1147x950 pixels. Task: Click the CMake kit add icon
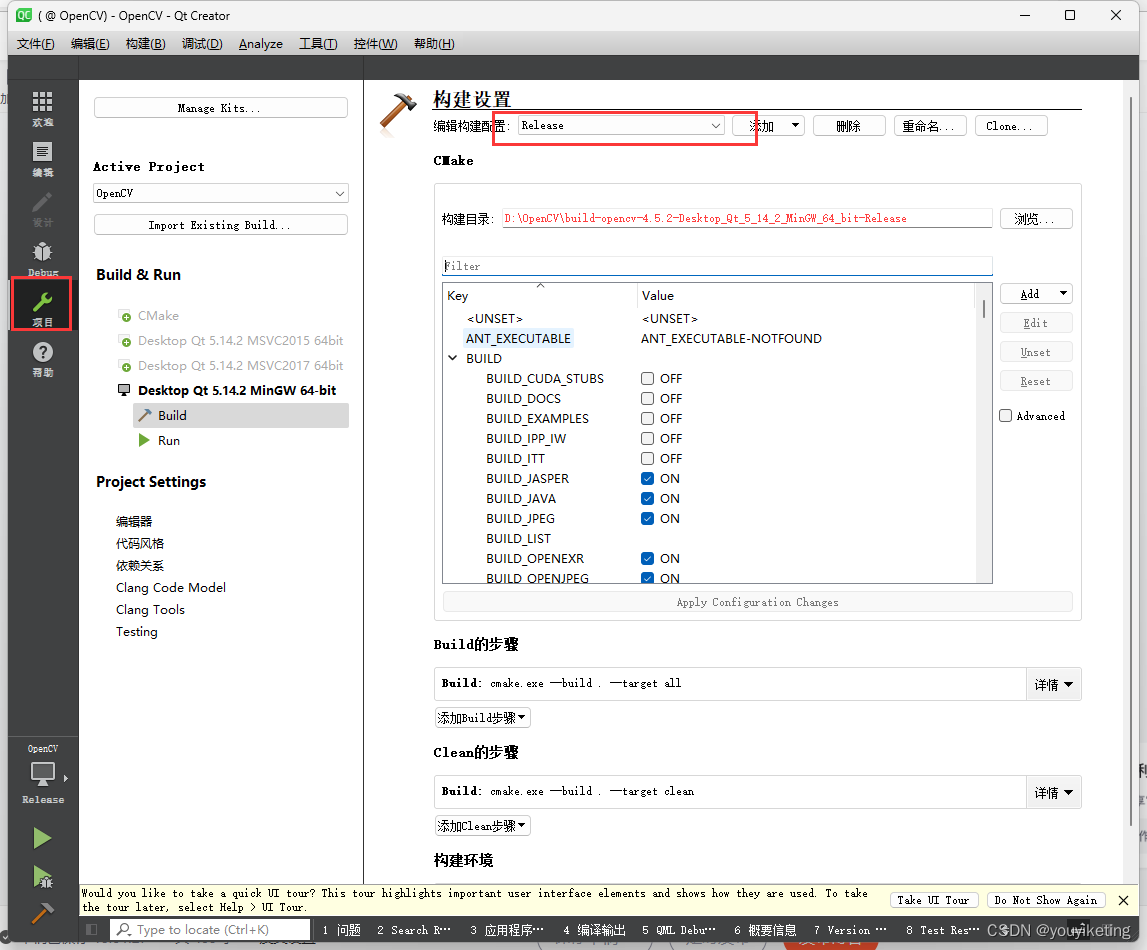pos(126,317)
